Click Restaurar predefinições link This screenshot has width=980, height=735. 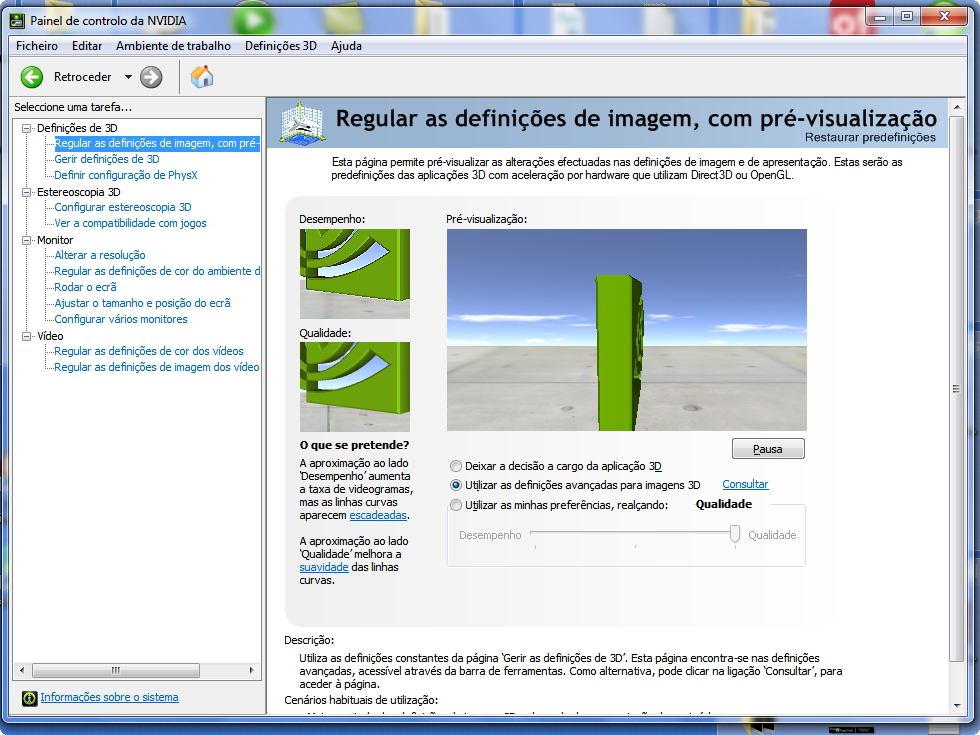(x=870, y=138)
